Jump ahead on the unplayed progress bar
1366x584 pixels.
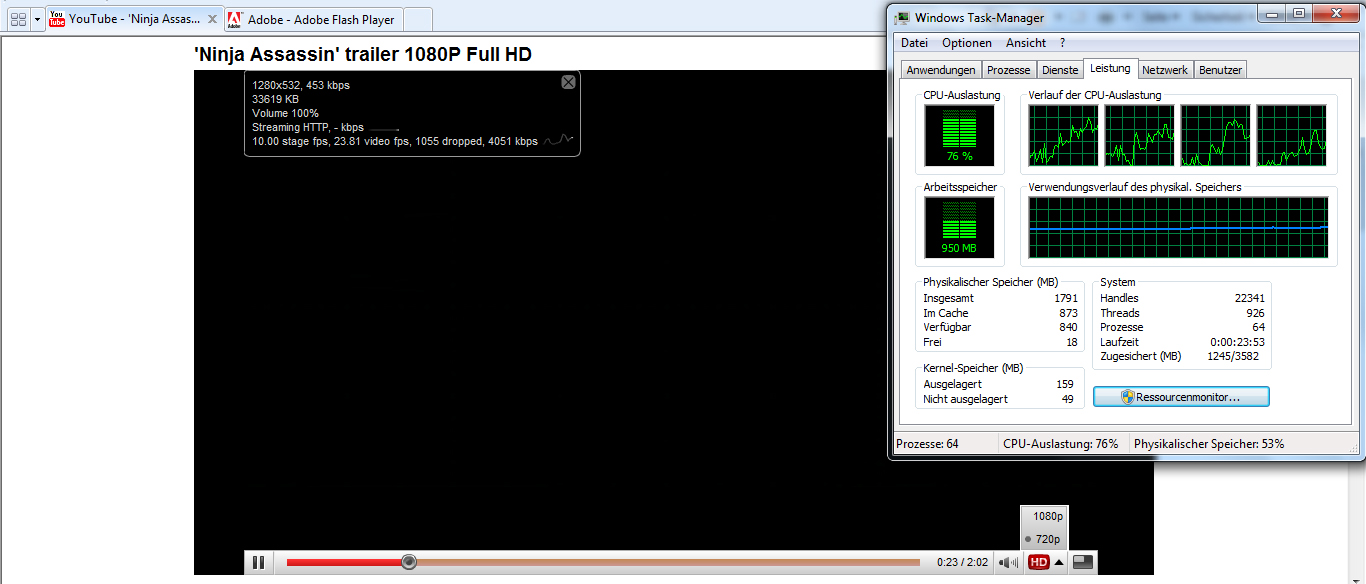coord(668,562)
